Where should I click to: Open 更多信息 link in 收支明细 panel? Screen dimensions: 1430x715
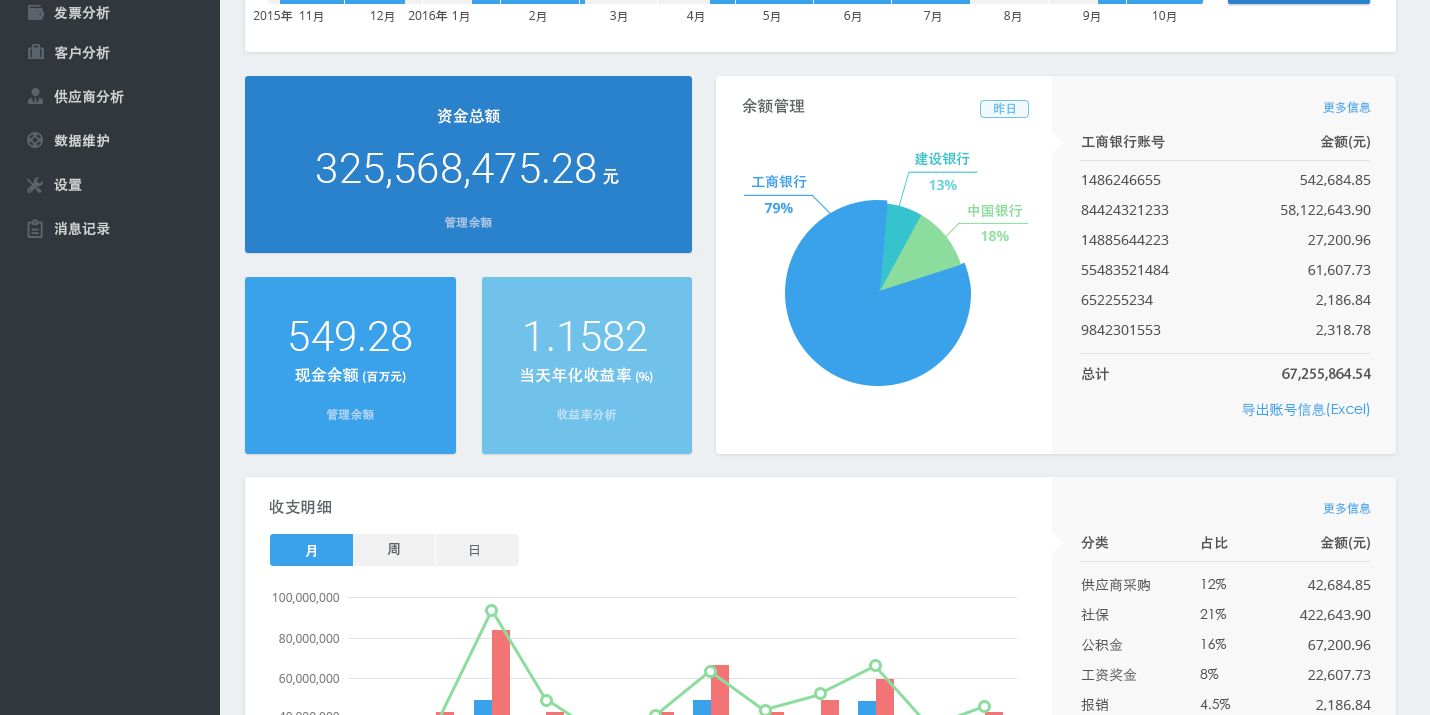click(x=1346, y=508)
